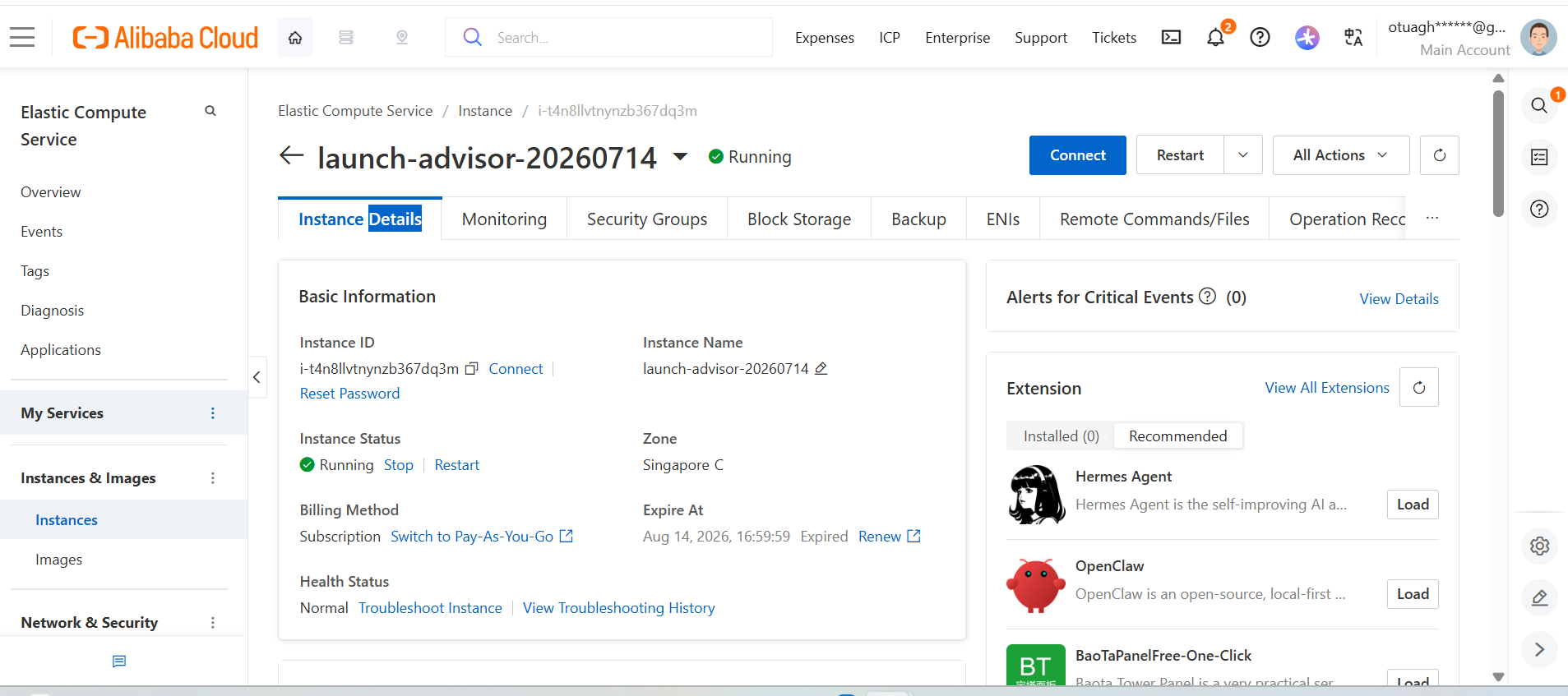The height and width of the screenshot is (696, 1568).
Task: Search within the Elastic Compute Service sidebar
Action: [x=210, y=111]
